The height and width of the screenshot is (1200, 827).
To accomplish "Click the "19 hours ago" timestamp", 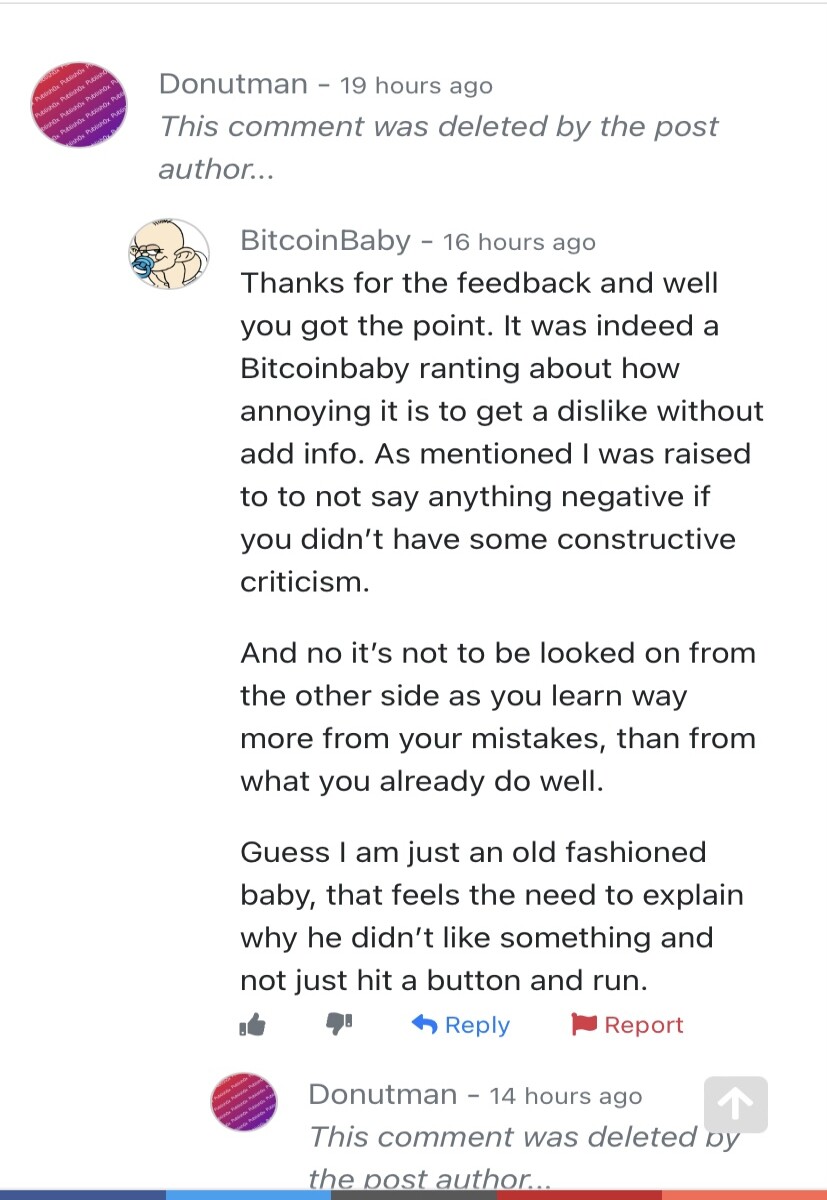I will click(416, 86).
